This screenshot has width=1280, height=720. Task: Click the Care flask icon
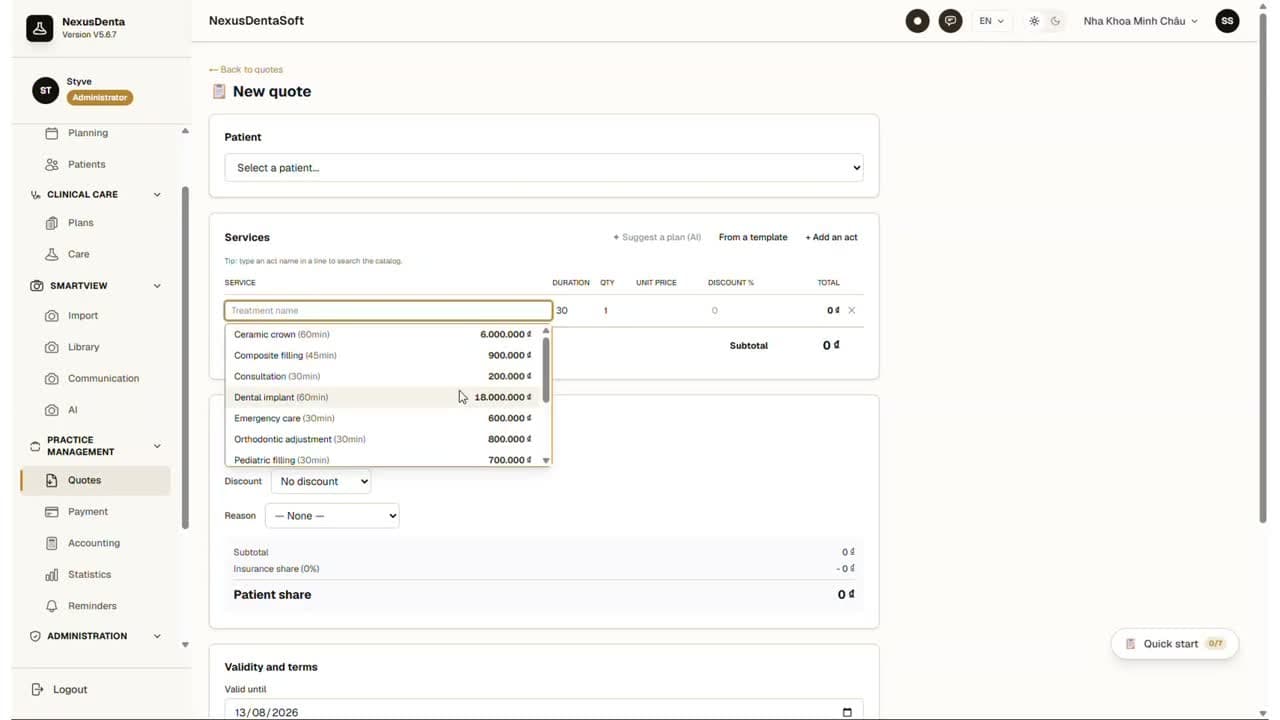(x=52, y=254)
